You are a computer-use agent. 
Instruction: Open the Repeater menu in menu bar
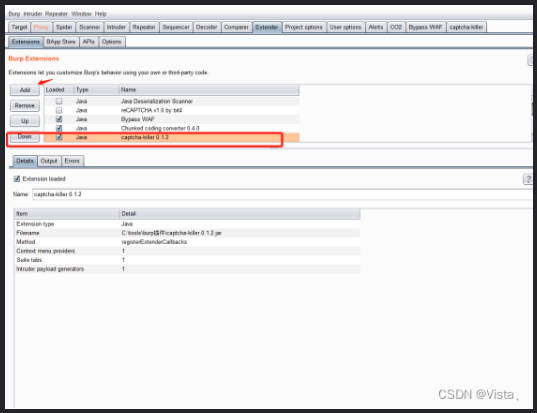pos(56,14)
